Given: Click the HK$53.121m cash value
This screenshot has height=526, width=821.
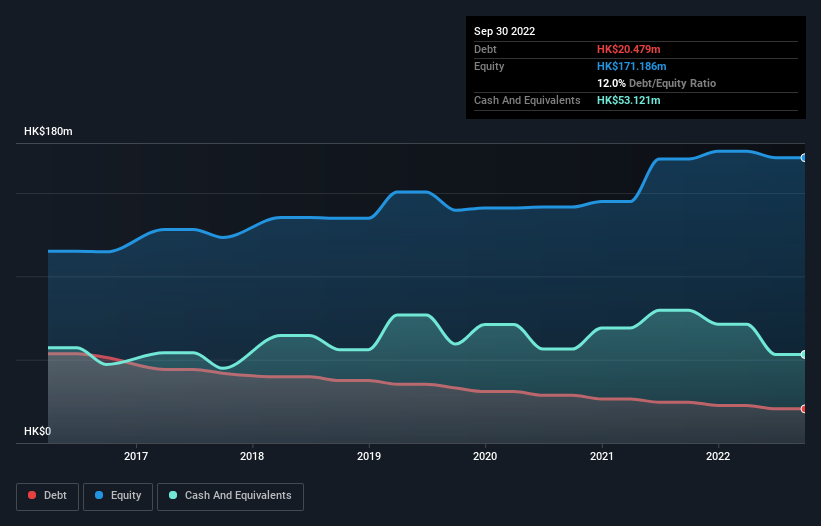Looking at the screenshot, I should (x=628, y=100).
